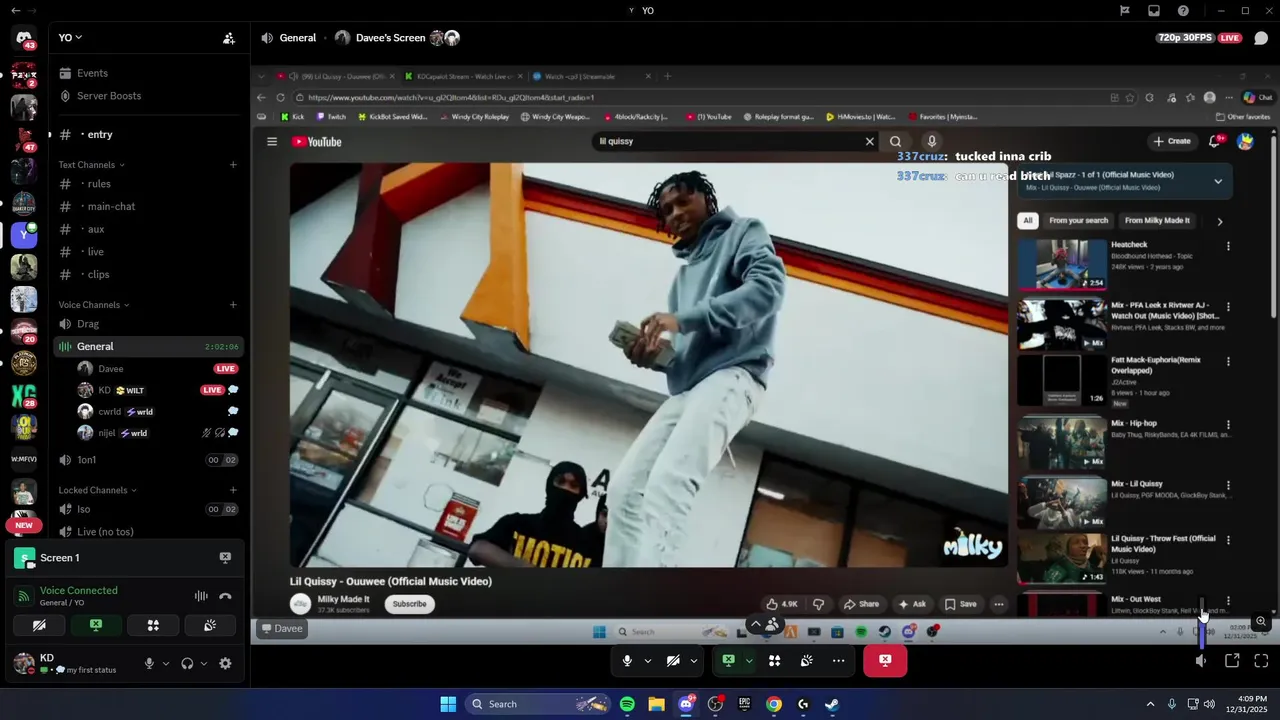This screenshot has width=1280, height=720.
Task: Open noise suppression waveform icon
Action: pos(201,596)
